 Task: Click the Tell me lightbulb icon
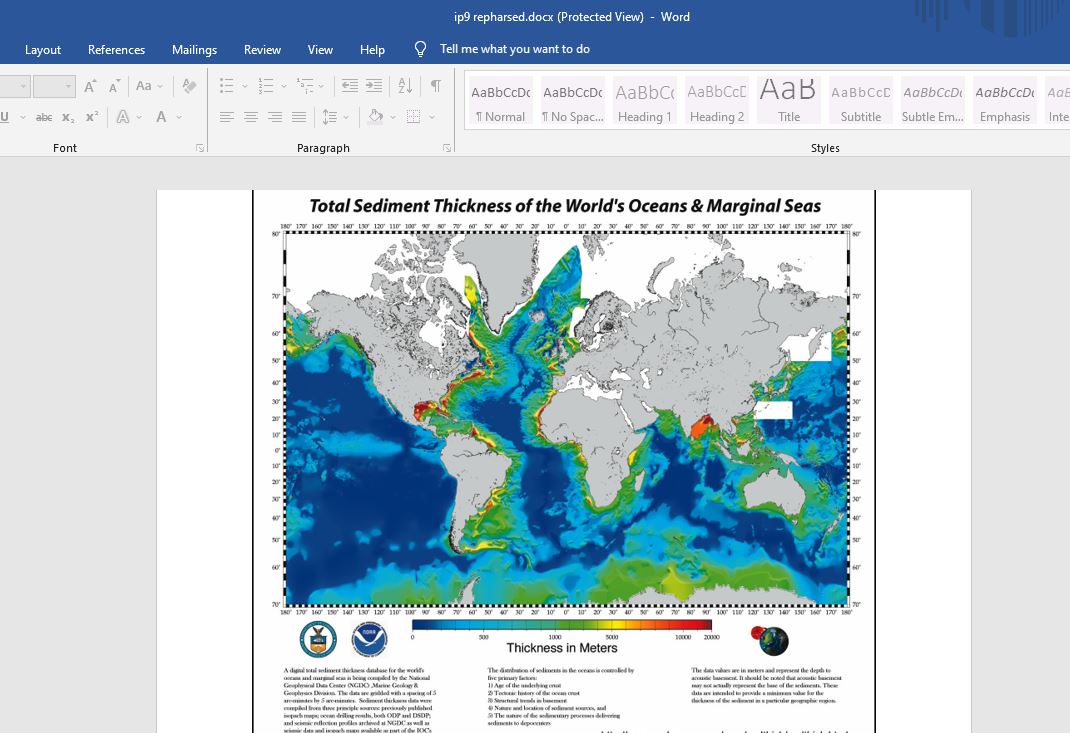coord(420,49)
